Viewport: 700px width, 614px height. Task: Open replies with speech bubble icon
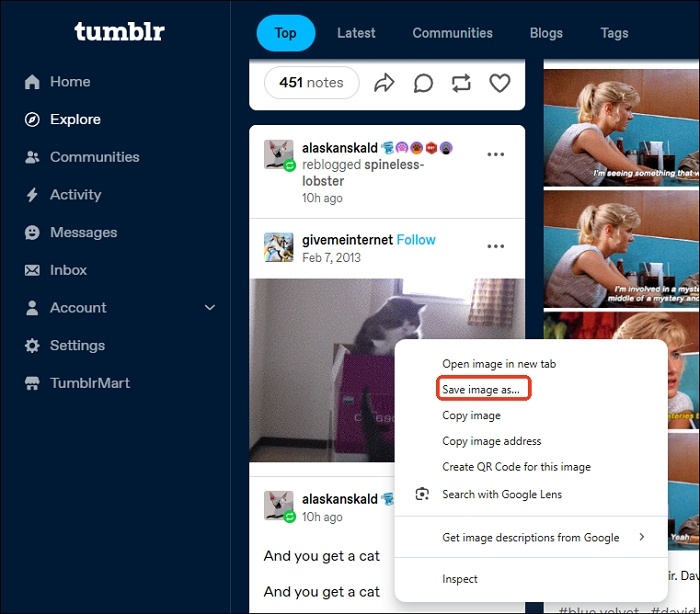click(423, 83)
